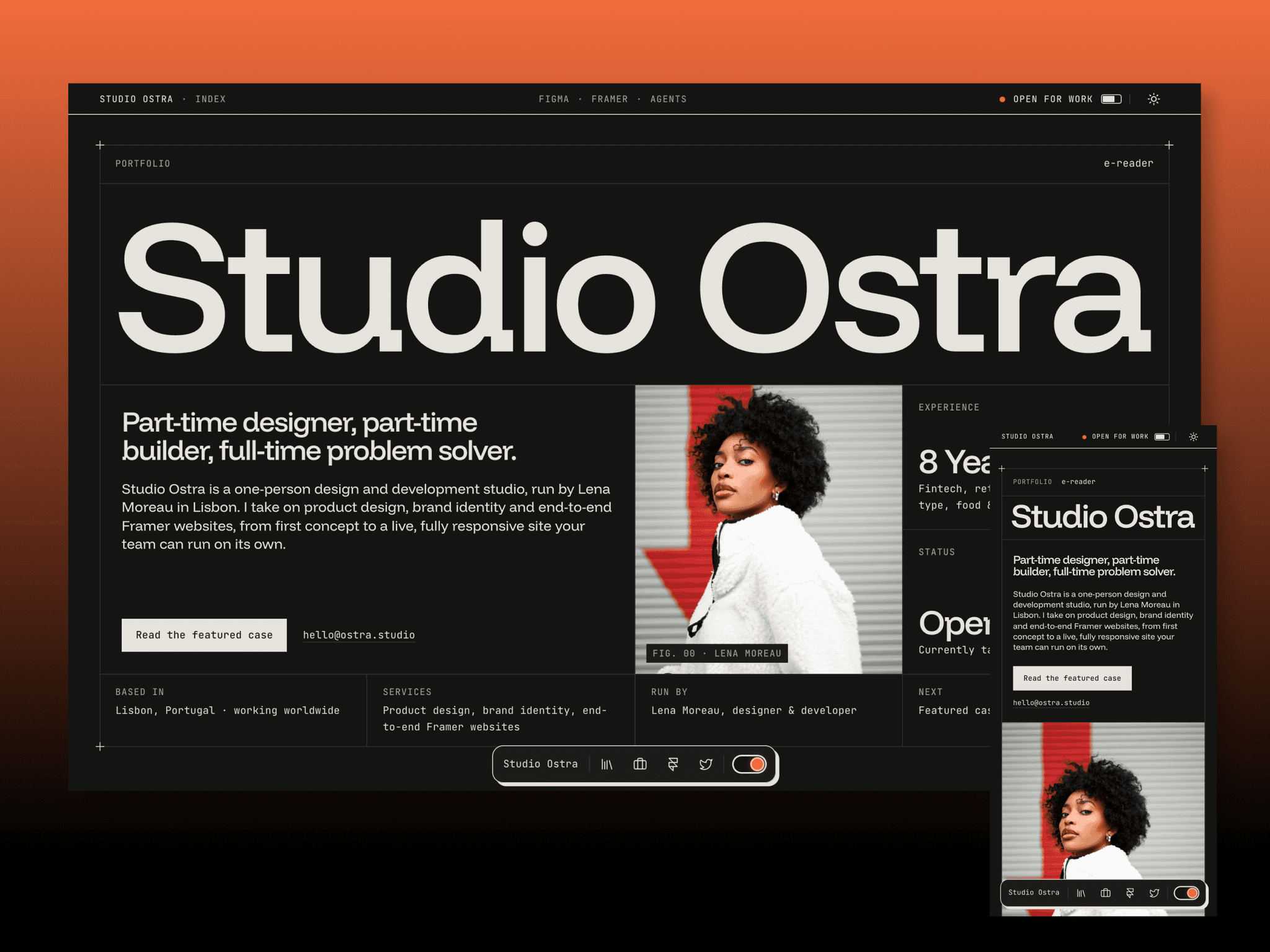Toggle the Open for Work switch in mobile header
The width and height of the screenshot is (1270, 952).
[1162, 437]
